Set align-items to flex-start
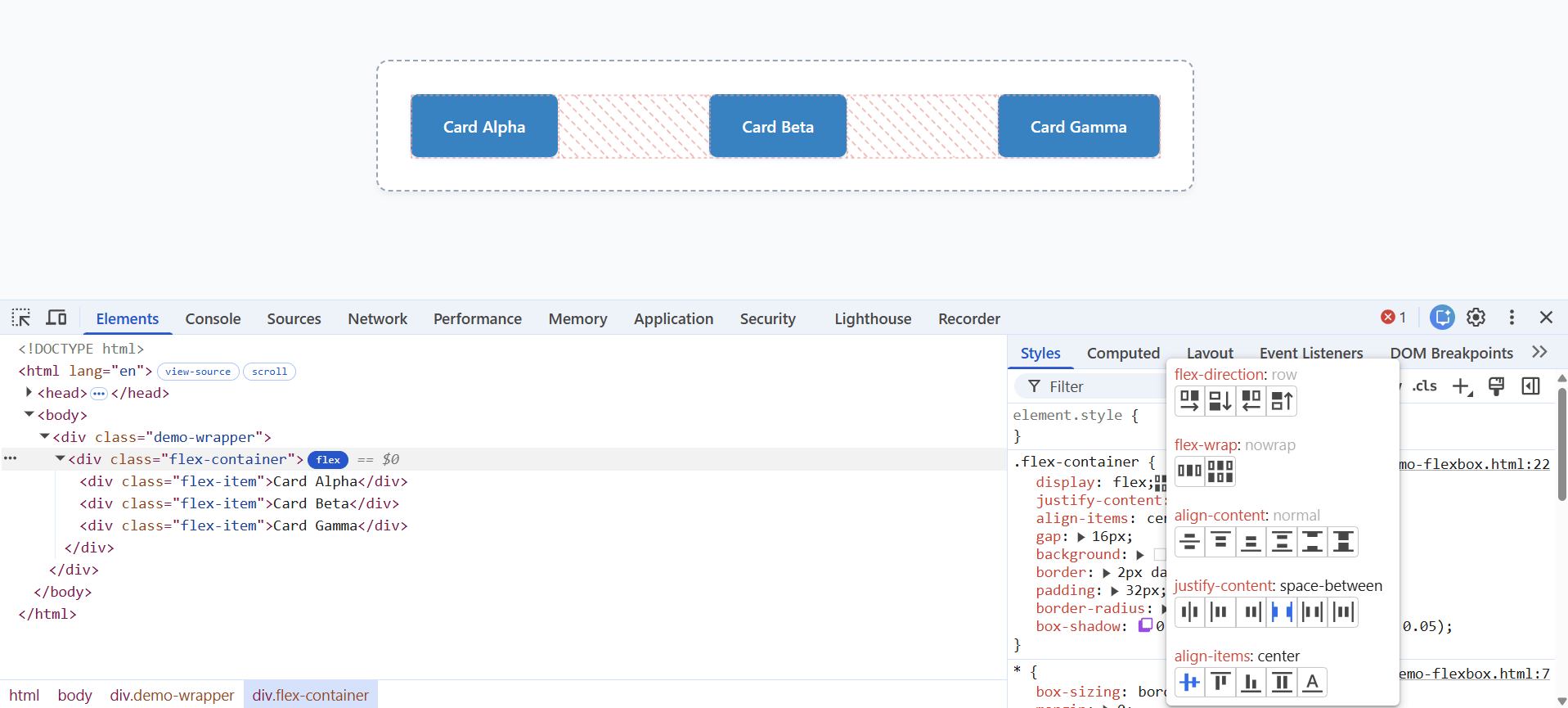Viewport: 1568px width, 708px height. 1220,683
